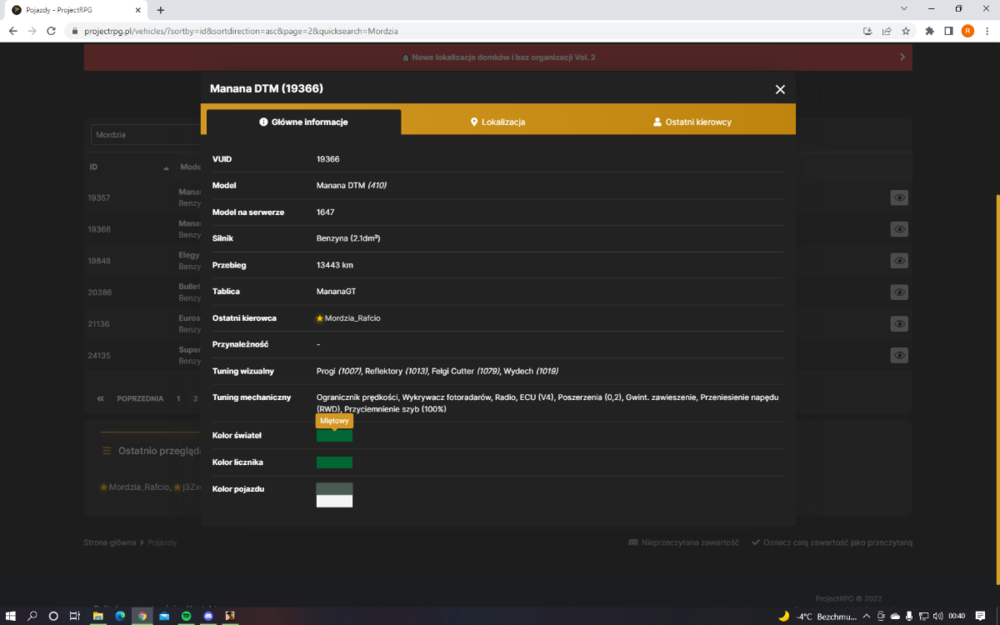Open the Nowe lokalizacje domków announcement
This screenshot has width=1000, height=625.
point(503,57)
